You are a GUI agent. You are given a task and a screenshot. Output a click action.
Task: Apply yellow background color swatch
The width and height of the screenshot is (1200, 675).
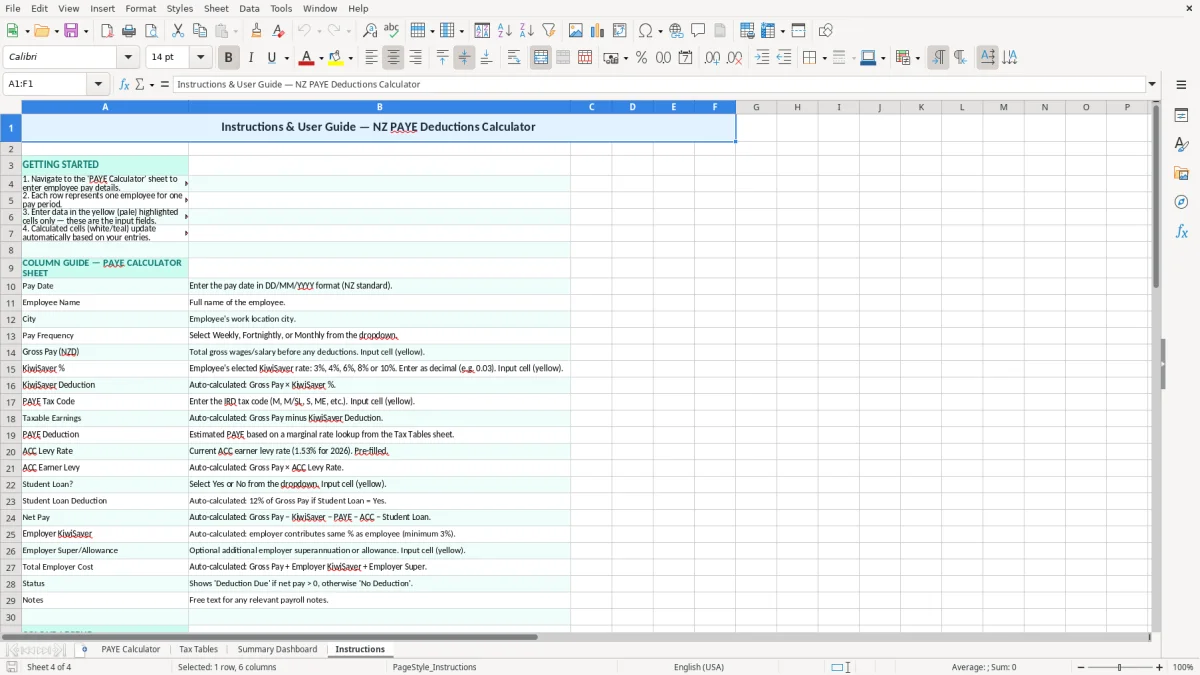[336, 58]
